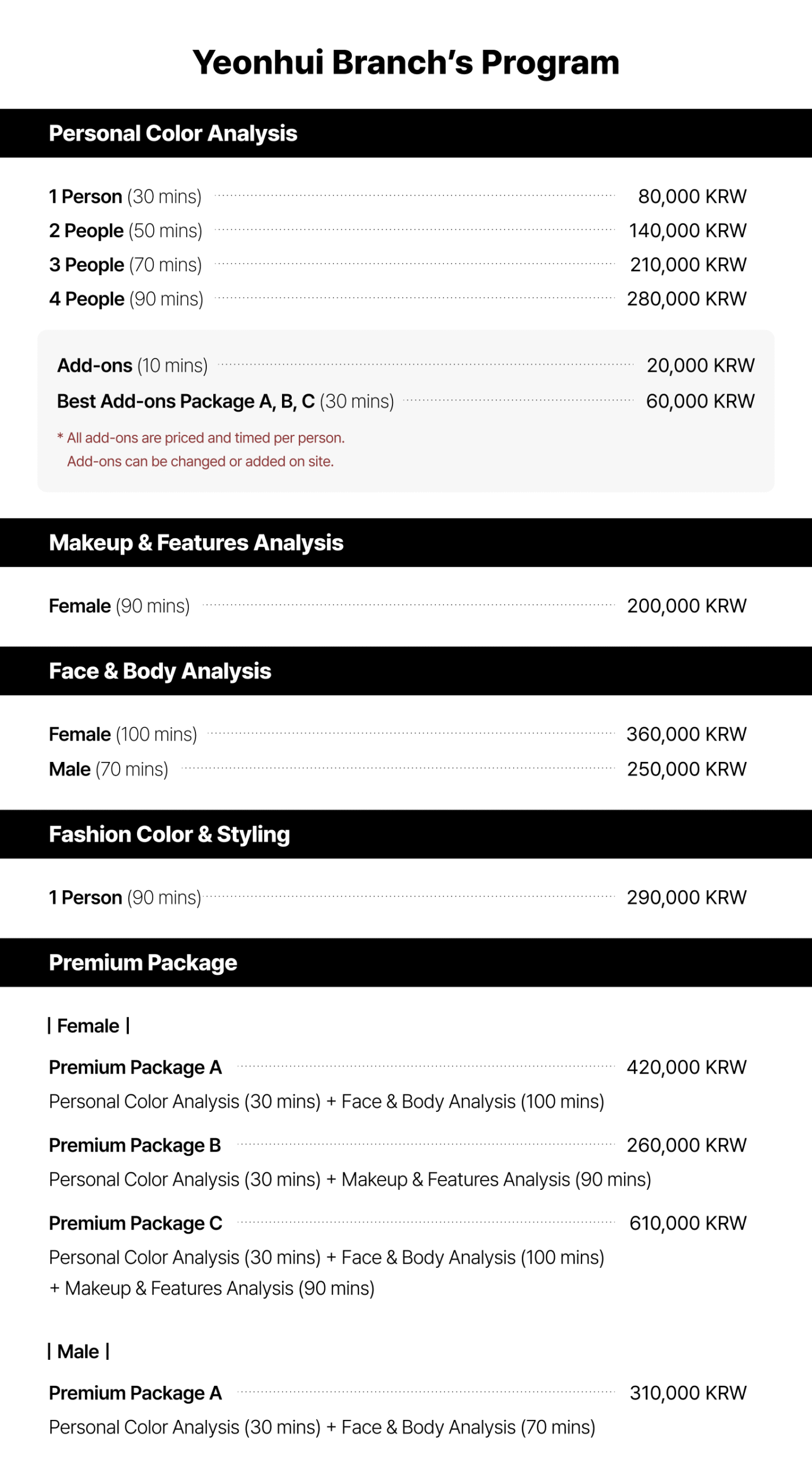Click the 610,000 KRW Premium Package C price
Screen dimensions: 812x1480
click(x=688, y=1223)
